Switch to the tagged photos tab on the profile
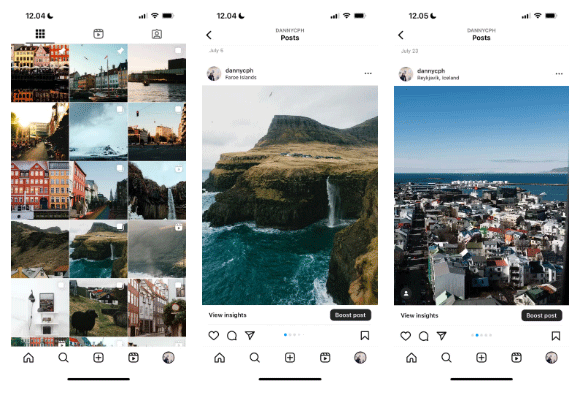Image resolution: width=576 pixels, height=394 pixels. pyautogui.click(x=157, y=34)
